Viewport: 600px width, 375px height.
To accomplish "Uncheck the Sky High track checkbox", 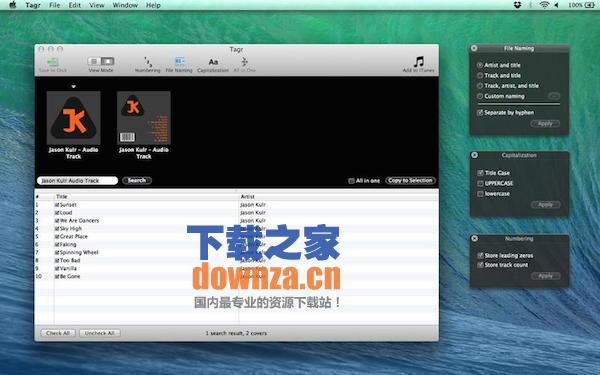I will (x=57, y=228).
